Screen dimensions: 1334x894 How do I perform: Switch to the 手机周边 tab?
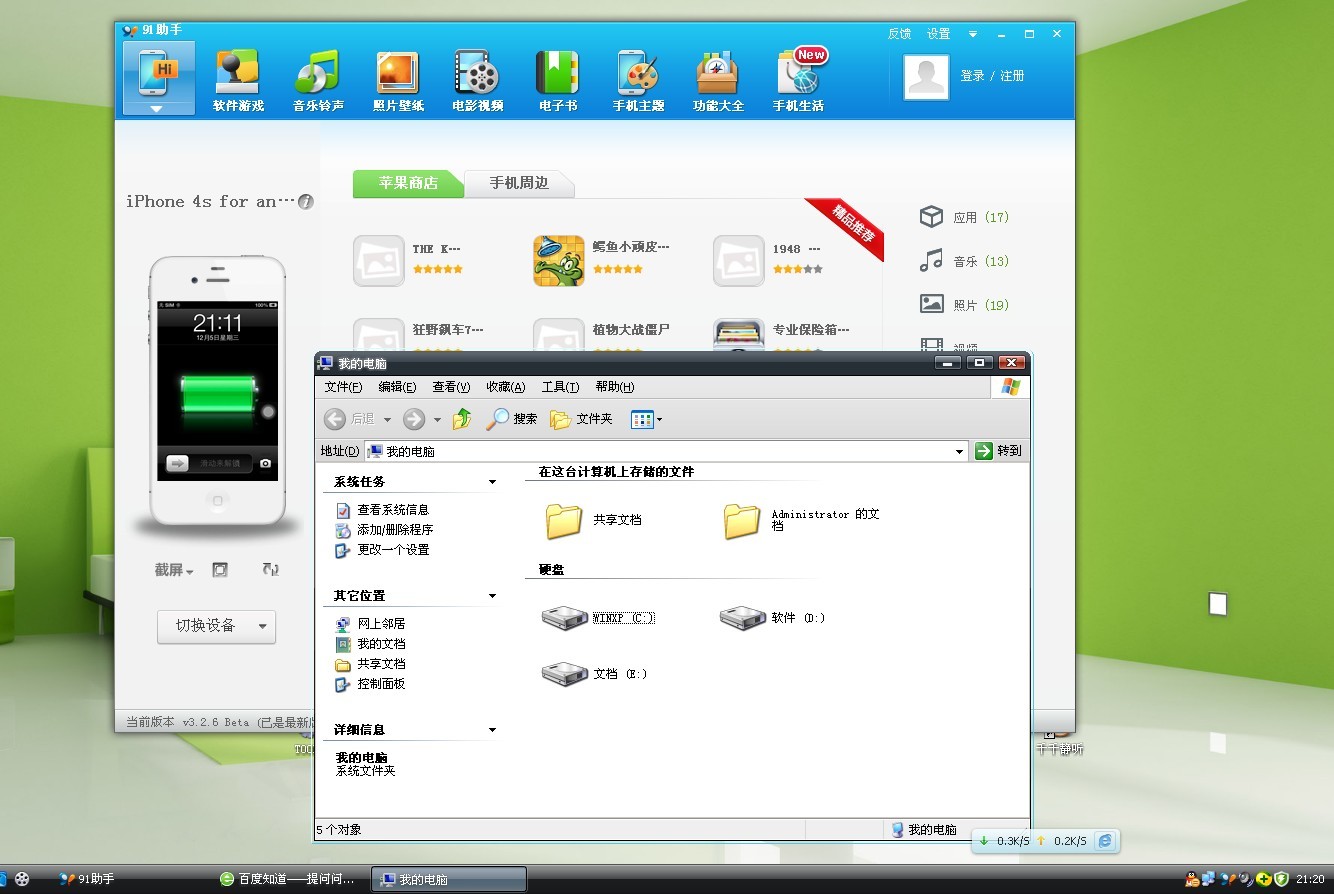[519, 183]
